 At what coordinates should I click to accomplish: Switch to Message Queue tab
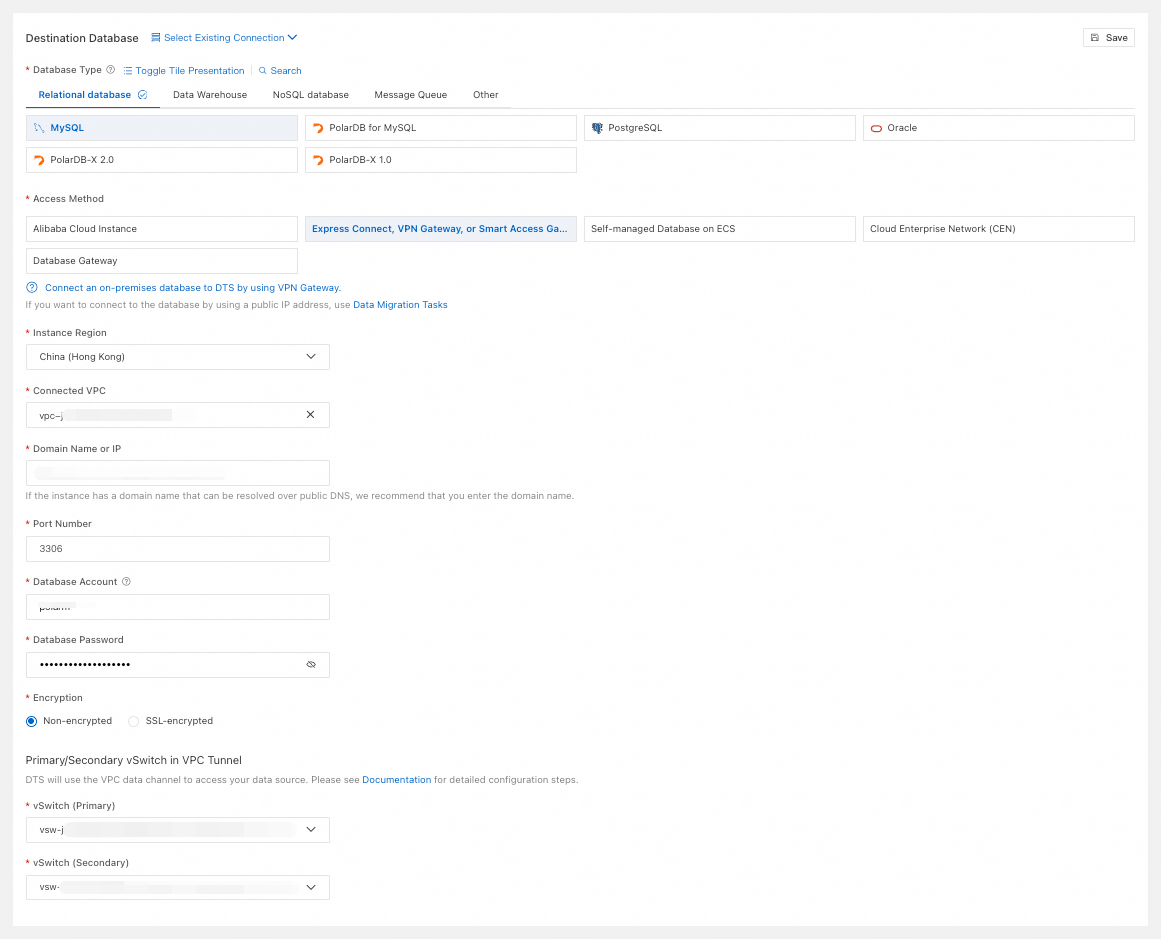point(411,95)
